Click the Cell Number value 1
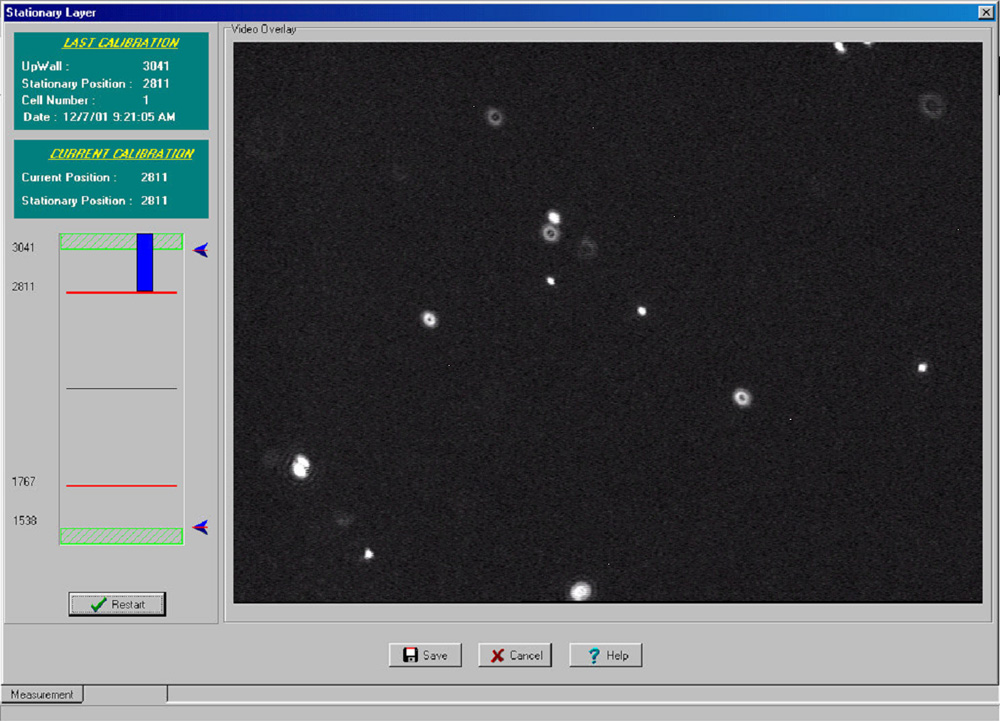This screenshot has width=1000, height=721. (145, 100)
